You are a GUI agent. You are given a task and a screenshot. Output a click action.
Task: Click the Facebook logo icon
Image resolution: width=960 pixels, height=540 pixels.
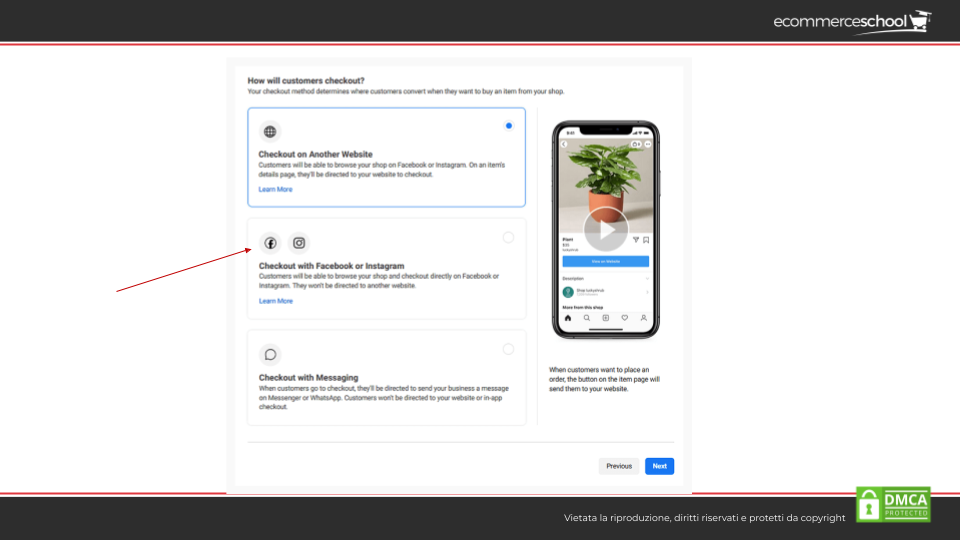[x=270, y=243]
